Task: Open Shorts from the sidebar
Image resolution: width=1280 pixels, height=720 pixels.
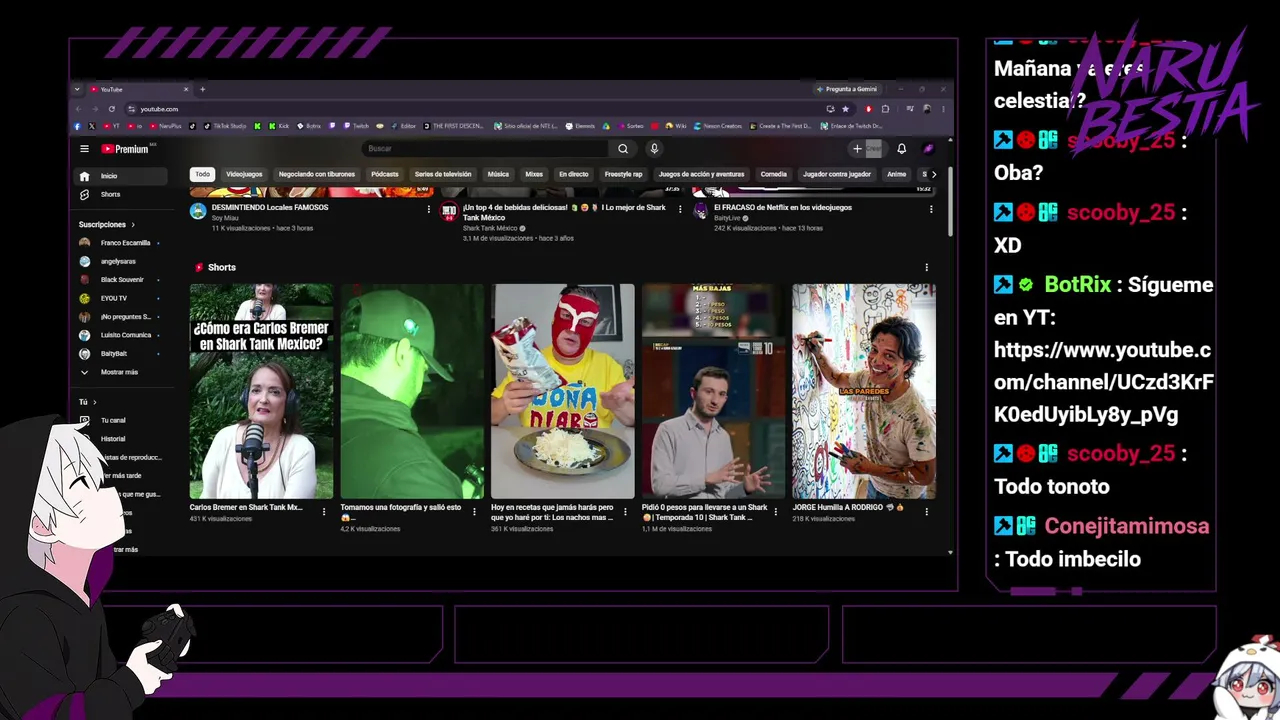Action: [x=122, y=194]
